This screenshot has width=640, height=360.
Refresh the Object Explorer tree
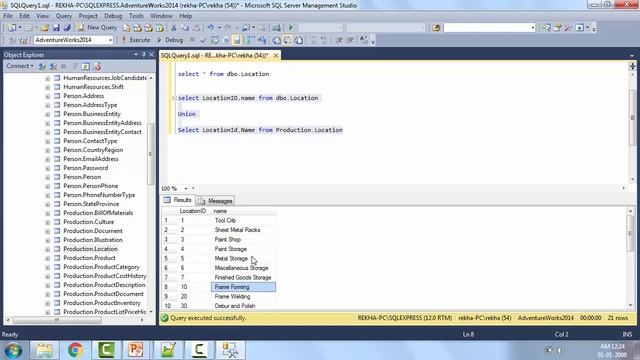[86, 66]
